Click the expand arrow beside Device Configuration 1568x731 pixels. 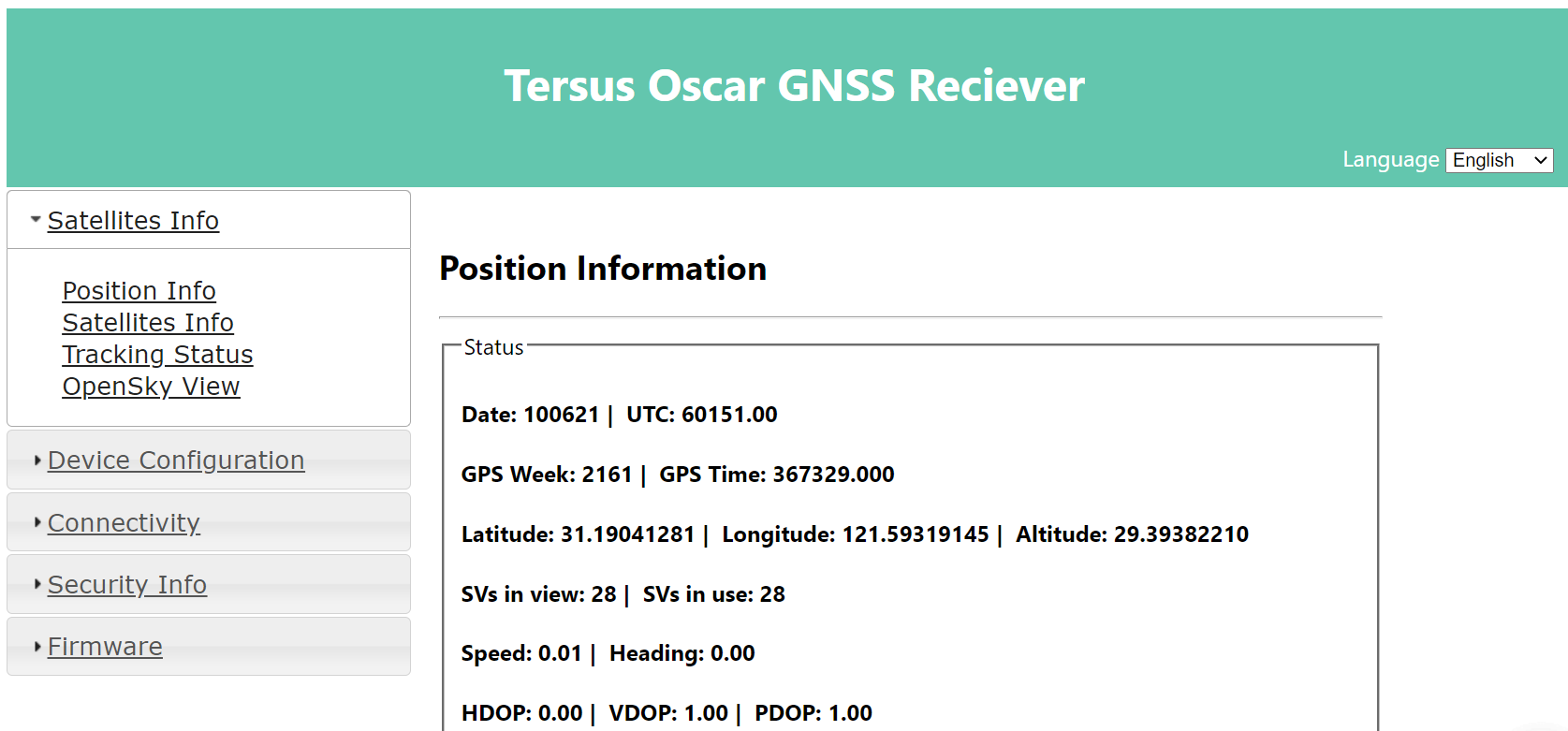[x=37, y=461]
